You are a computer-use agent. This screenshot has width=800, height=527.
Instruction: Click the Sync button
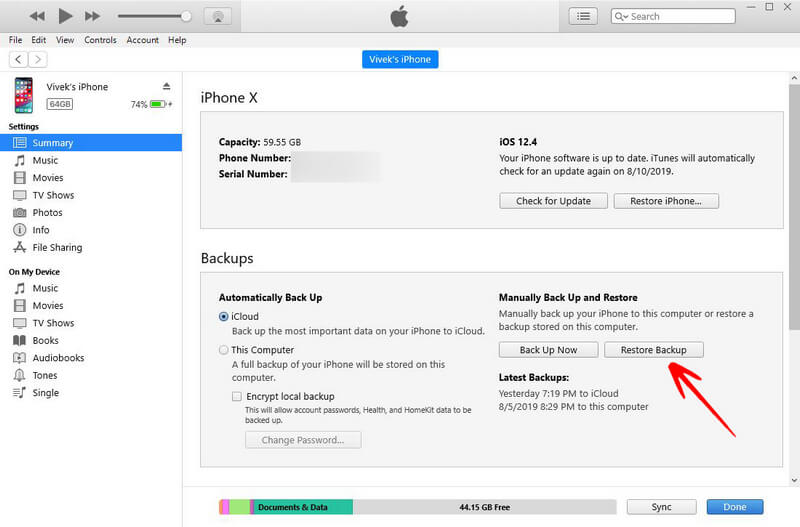(x=661, y=507)
